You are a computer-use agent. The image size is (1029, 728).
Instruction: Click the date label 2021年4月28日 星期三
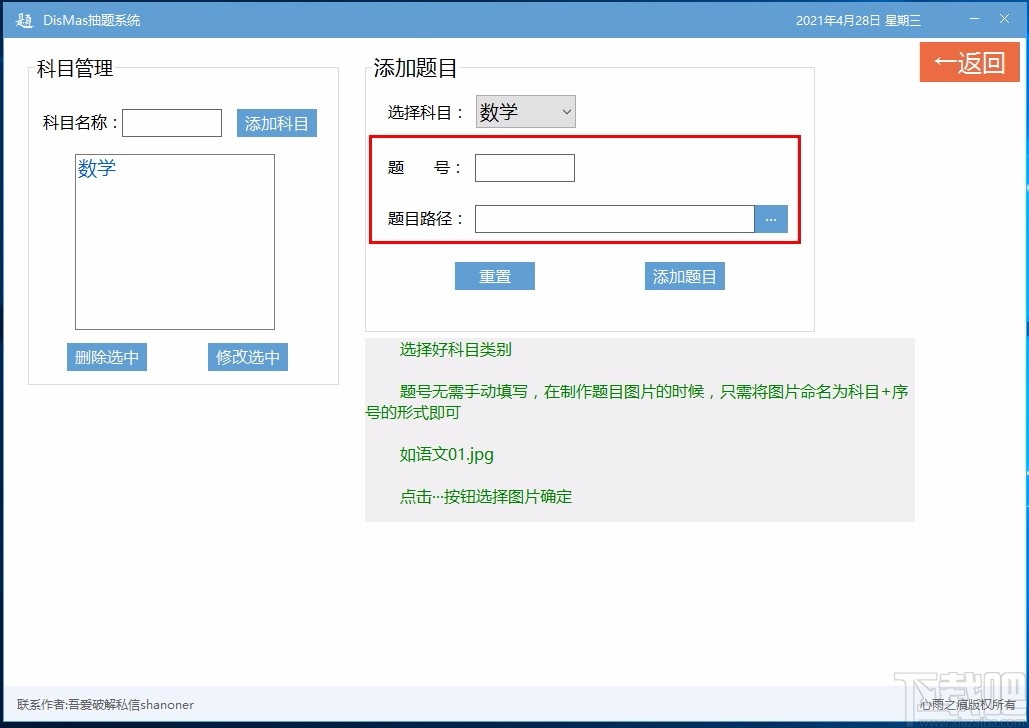click(x=858, y=18)
